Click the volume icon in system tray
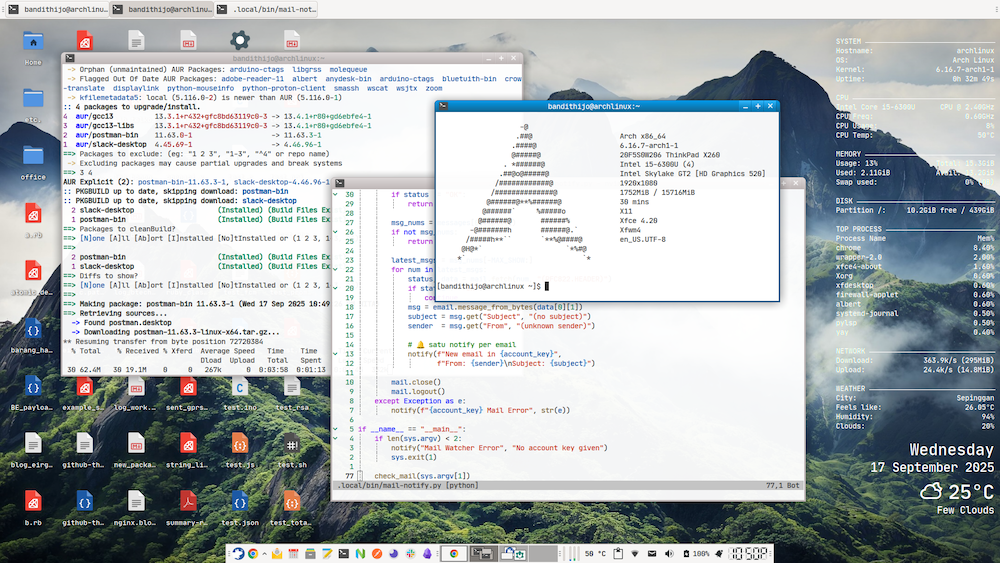The image size is (1000, 563). 669,553
